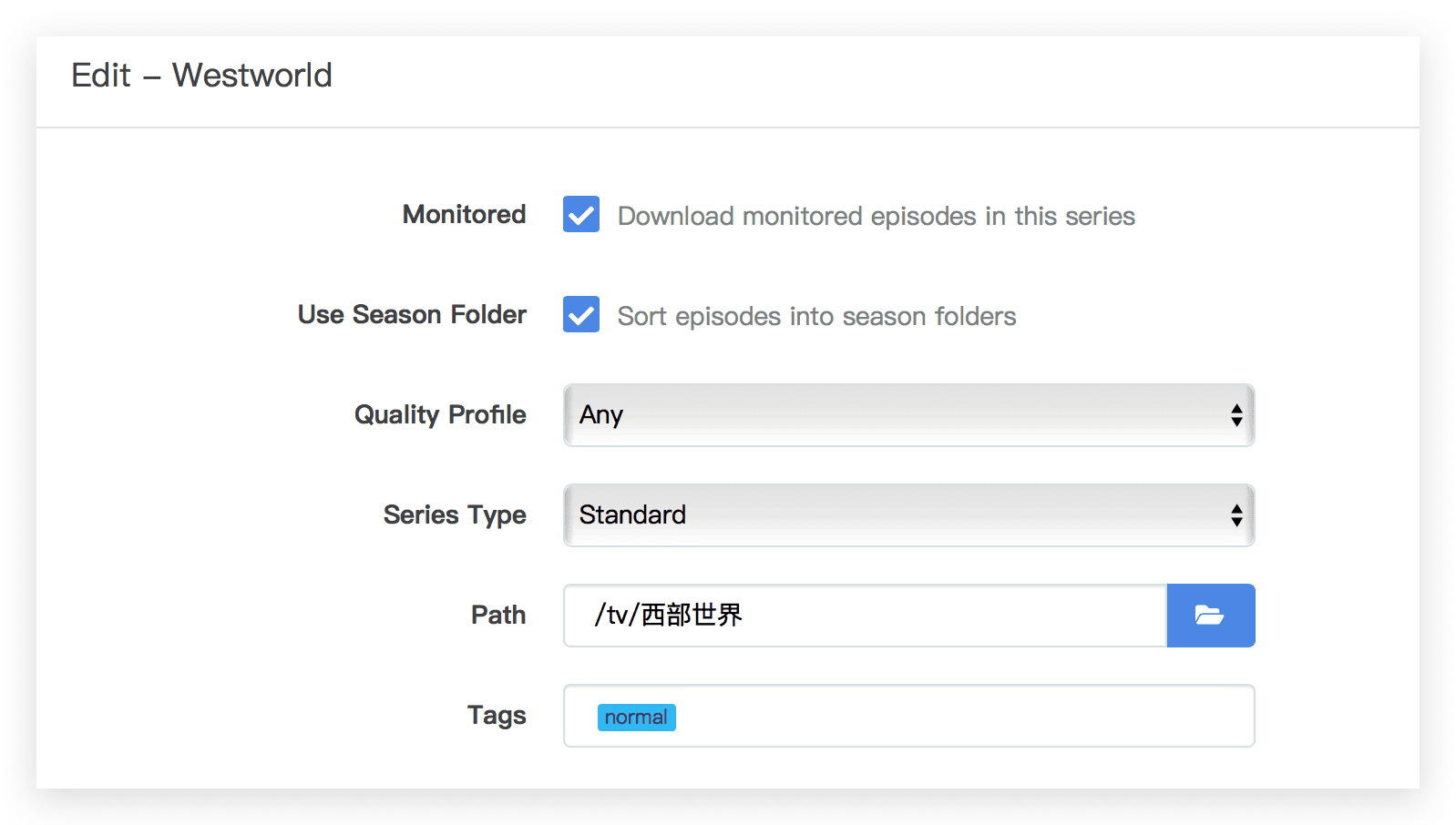Toggle the Monitored checkbox
1456x825 pixels.
coord(581,214)
